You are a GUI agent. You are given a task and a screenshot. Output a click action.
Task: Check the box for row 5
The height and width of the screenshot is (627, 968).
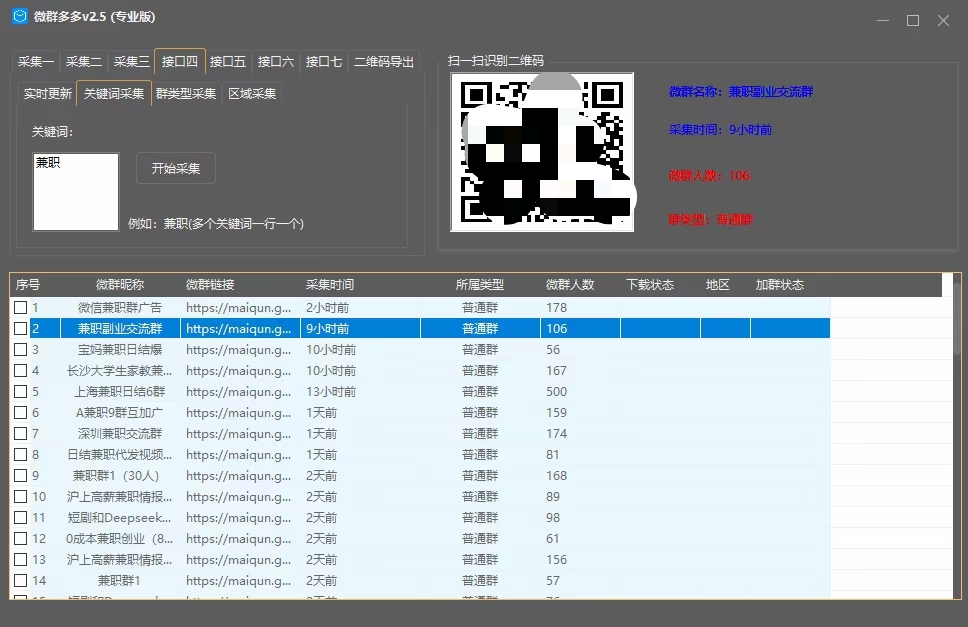(x=21, y=392)
